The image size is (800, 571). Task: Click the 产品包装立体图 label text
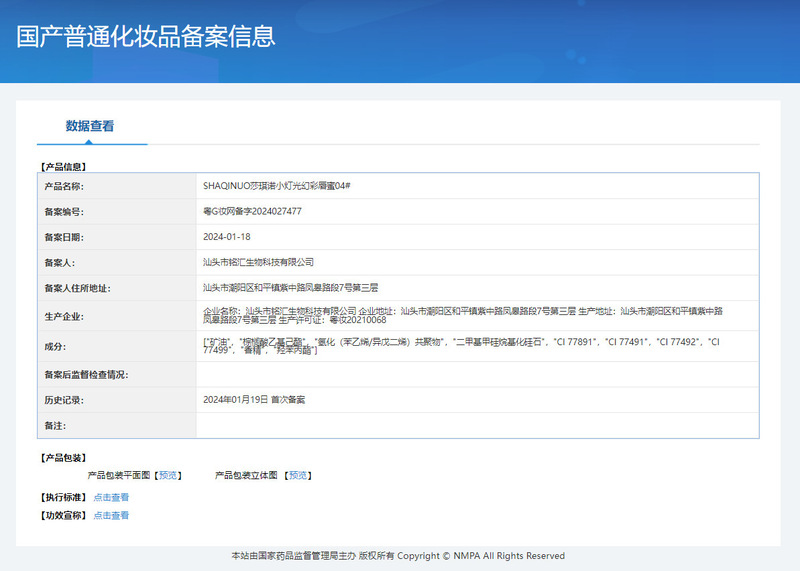(x=246, y=475)
